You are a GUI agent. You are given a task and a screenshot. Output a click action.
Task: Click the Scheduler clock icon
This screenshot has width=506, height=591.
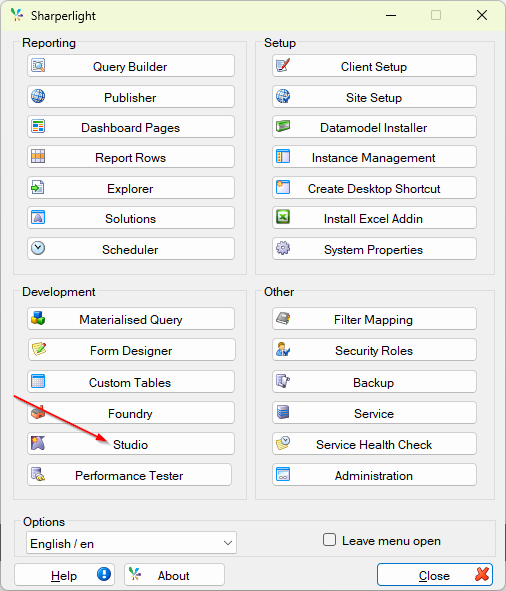[x=38, y=248]
